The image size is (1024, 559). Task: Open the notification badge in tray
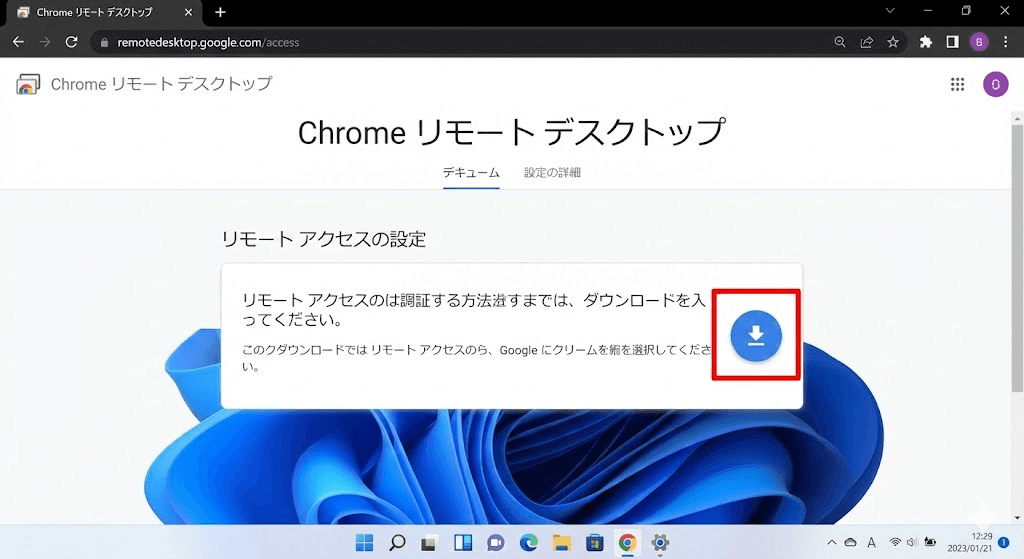coord(1004,543)
